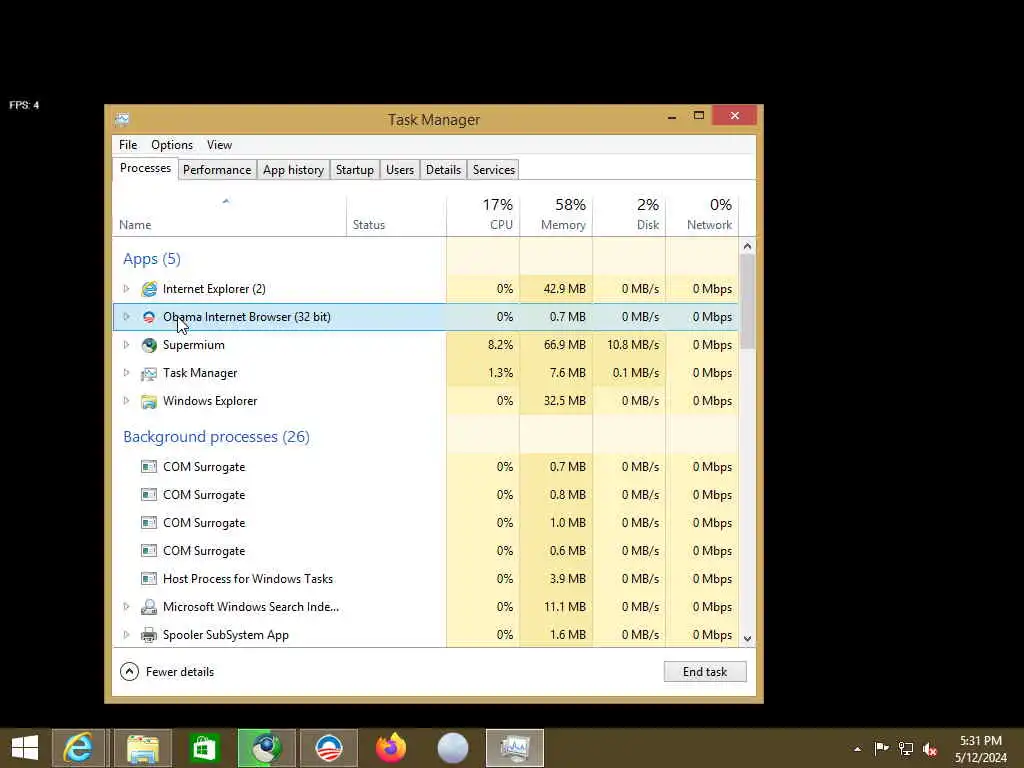Click the scrollbar down arrow

click(748, 639)
